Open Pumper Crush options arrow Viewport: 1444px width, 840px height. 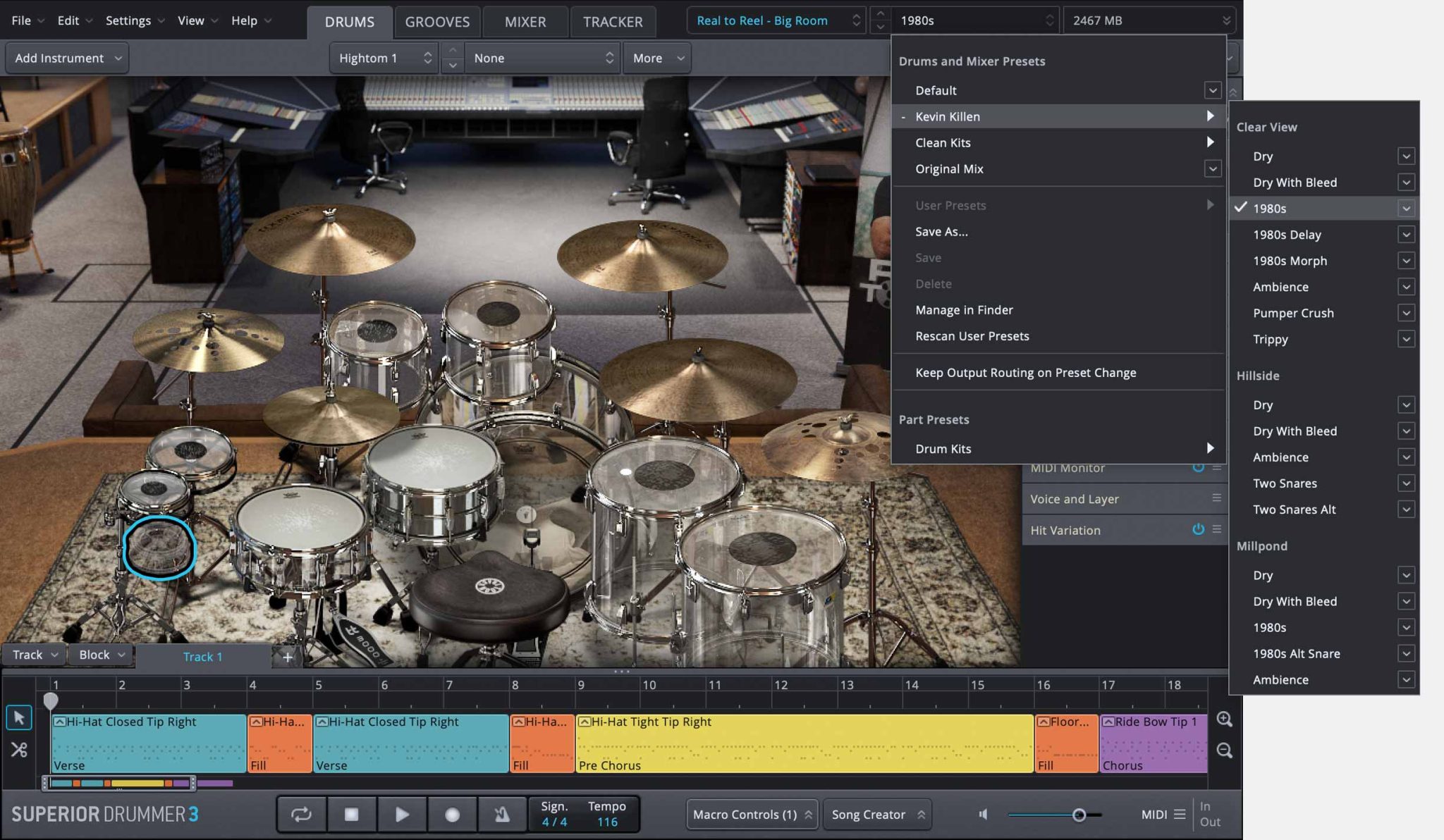(x=1406, y=313)
